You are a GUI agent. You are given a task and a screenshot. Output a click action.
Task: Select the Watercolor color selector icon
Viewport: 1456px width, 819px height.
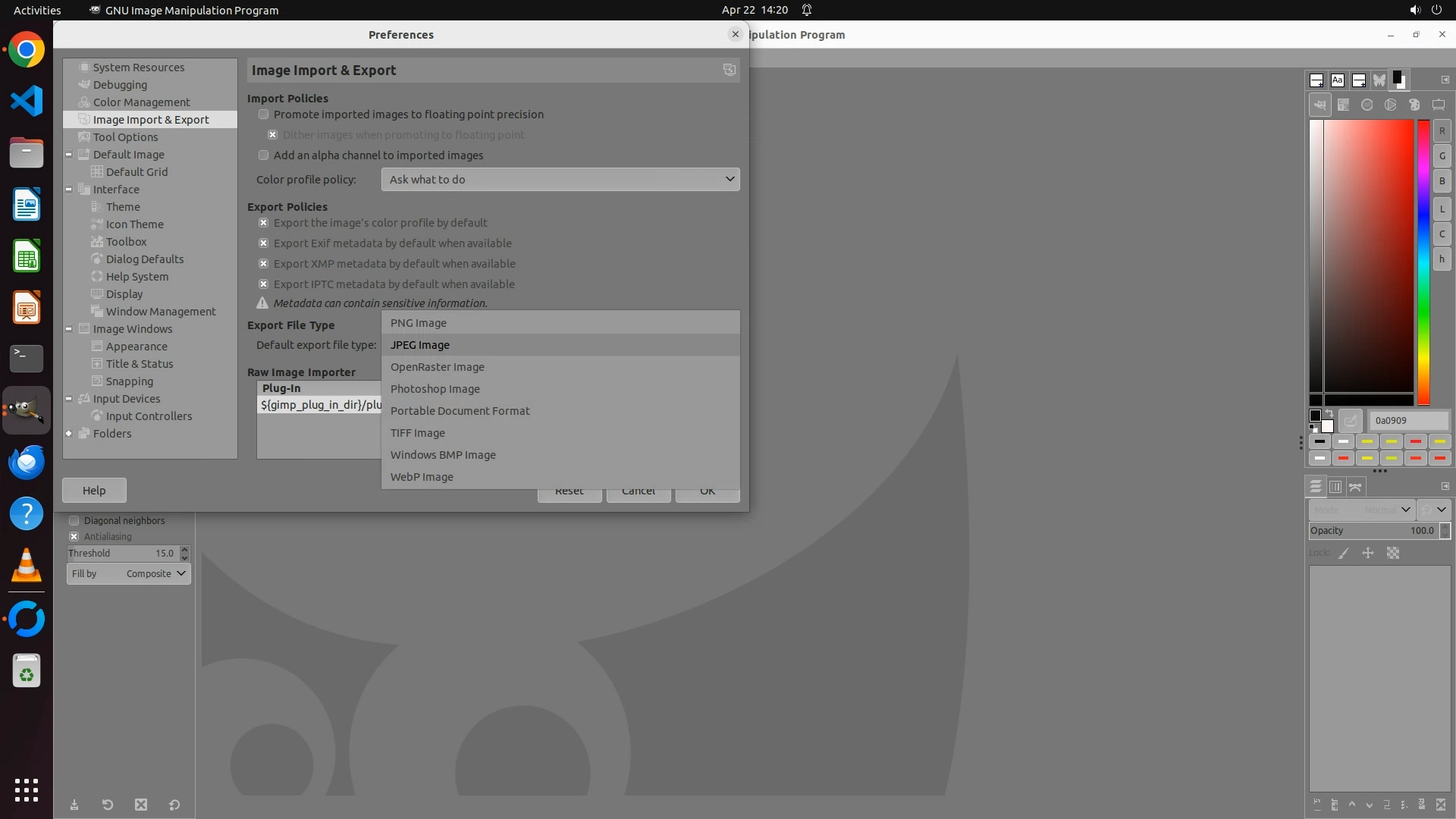coord(1367,105)
